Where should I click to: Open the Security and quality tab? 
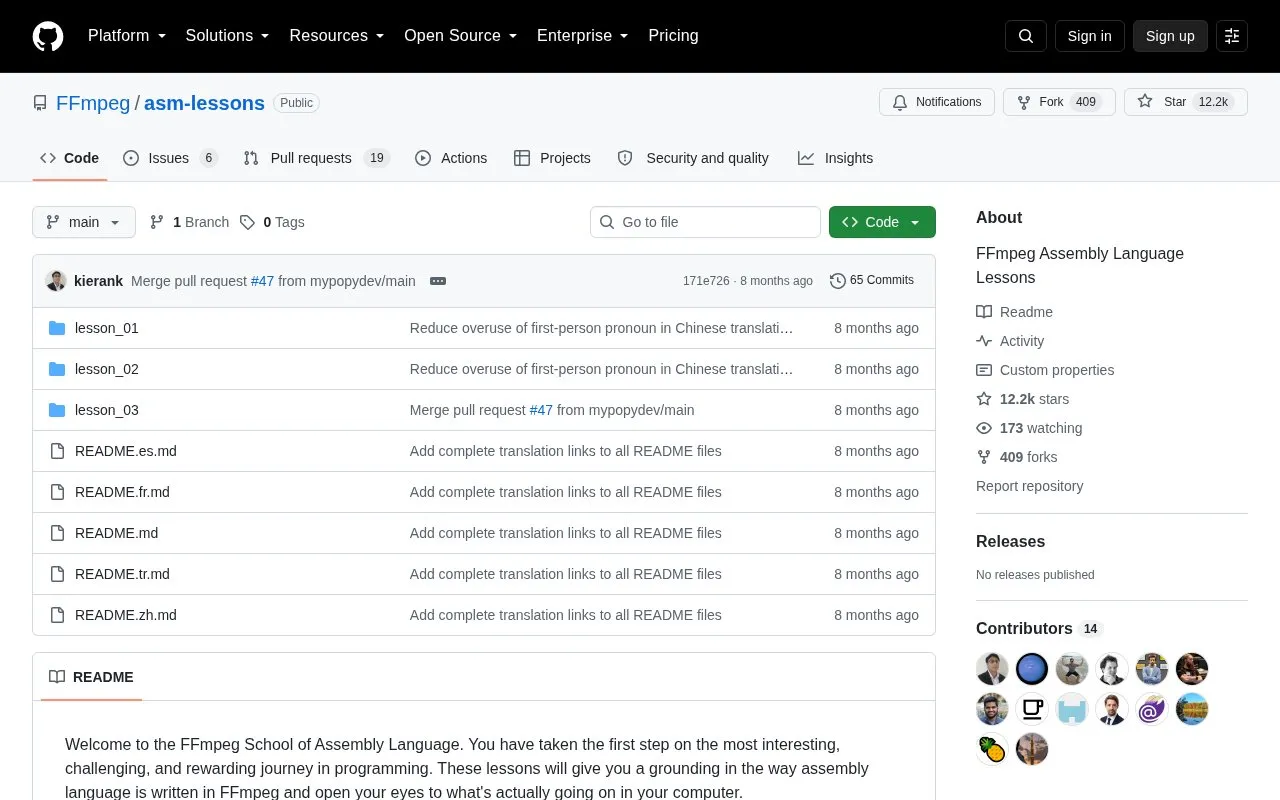click(x=693, y=158)
